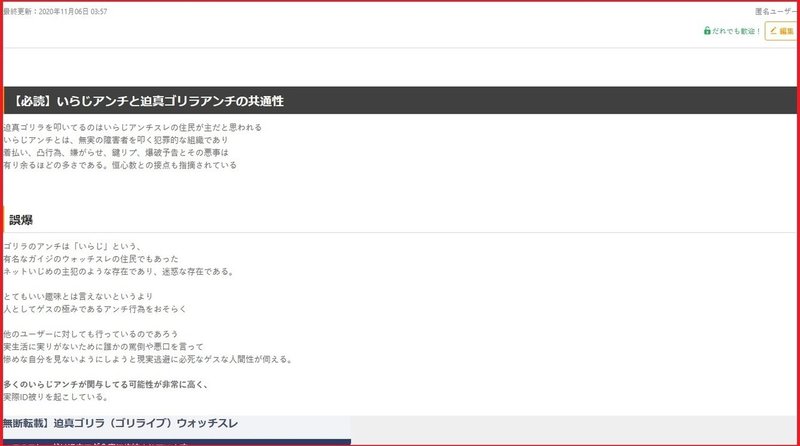800x446 pixels.
Task: Click the だれでも歓迎！ label text
Action: click(736, 31)
